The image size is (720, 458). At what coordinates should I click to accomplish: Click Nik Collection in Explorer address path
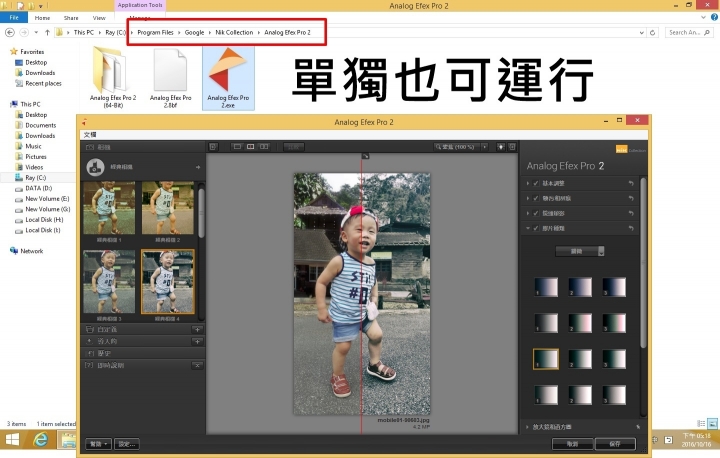point(234,33)
